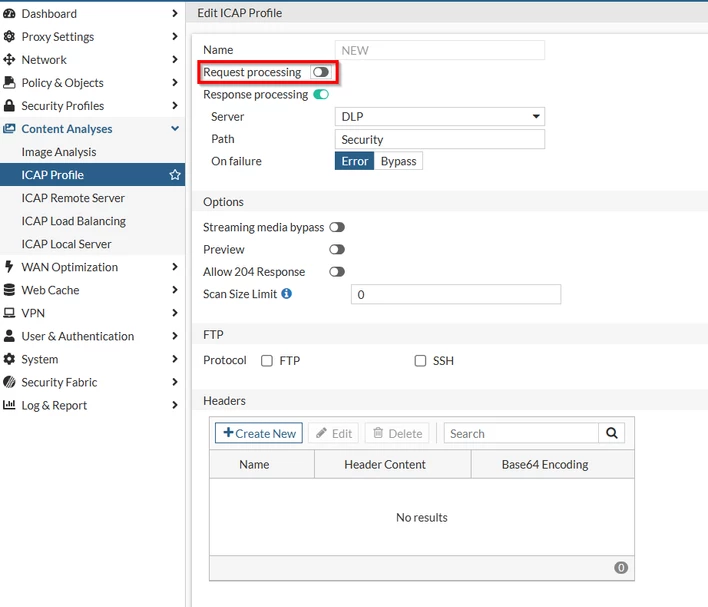
Task: Turn on Allow 204 Response toggle
Action: coord(337,272)
